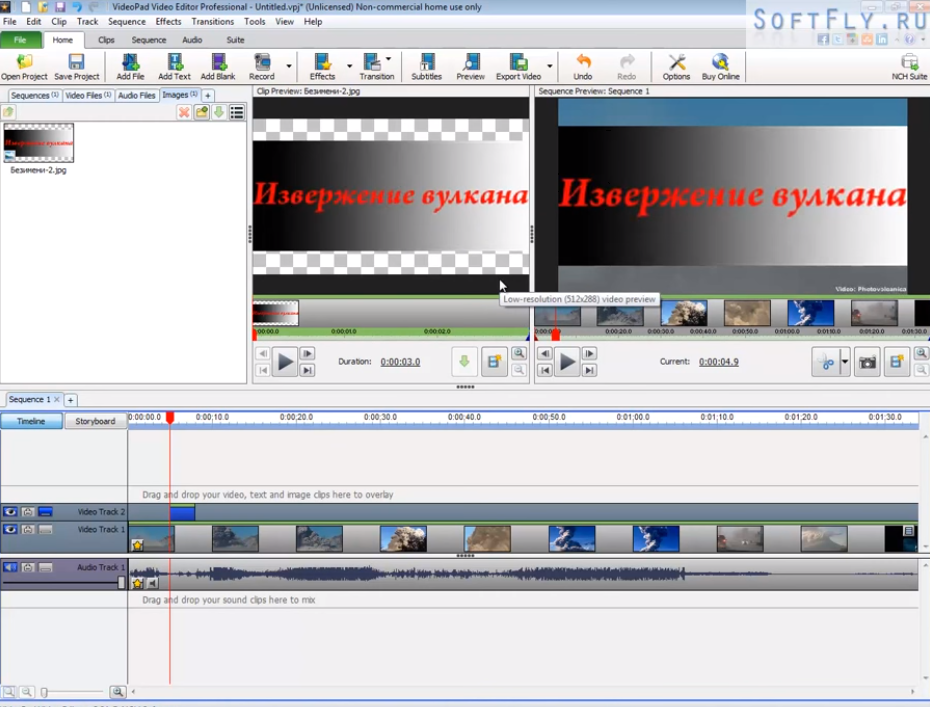This screenshot has width=930, height=707.
Task: Hide Video Track 2 with its eye toggle
Action: [x=10, y=512]
